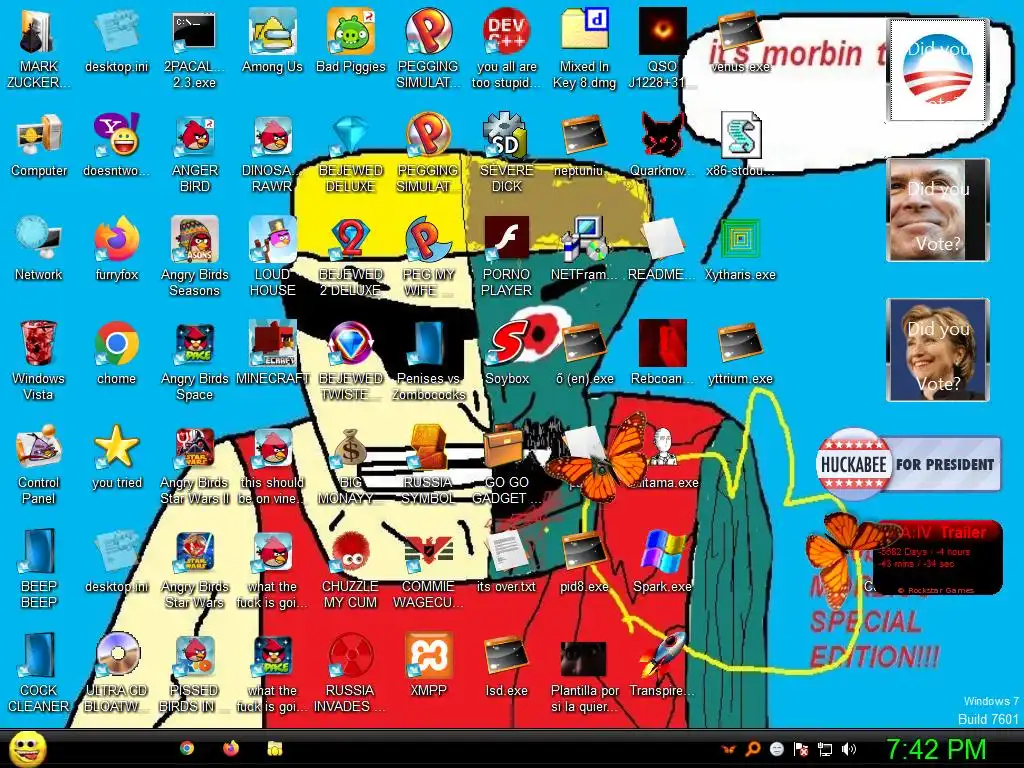Open the GO GO GADGET briefcase shortcut
This screenshot has height=768, width=1024.
tap(507, 464)
